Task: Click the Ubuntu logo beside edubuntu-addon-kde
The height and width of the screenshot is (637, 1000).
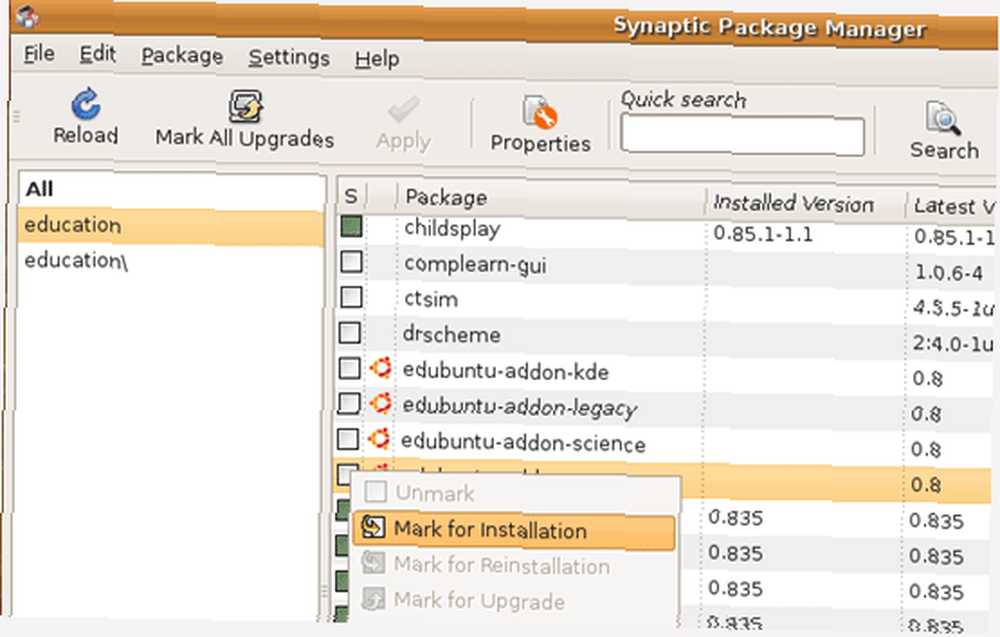Action: [x=381, y=369]
